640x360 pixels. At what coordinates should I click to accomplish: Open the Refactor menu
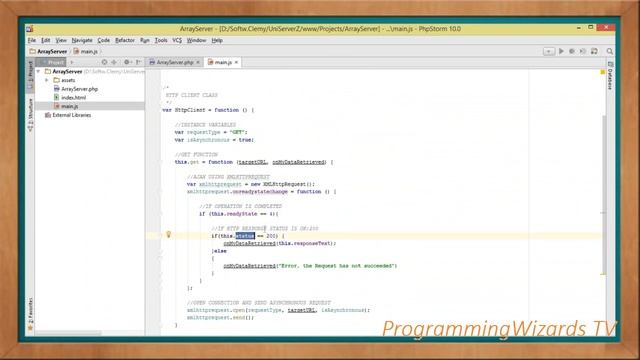tap(124, 40)
